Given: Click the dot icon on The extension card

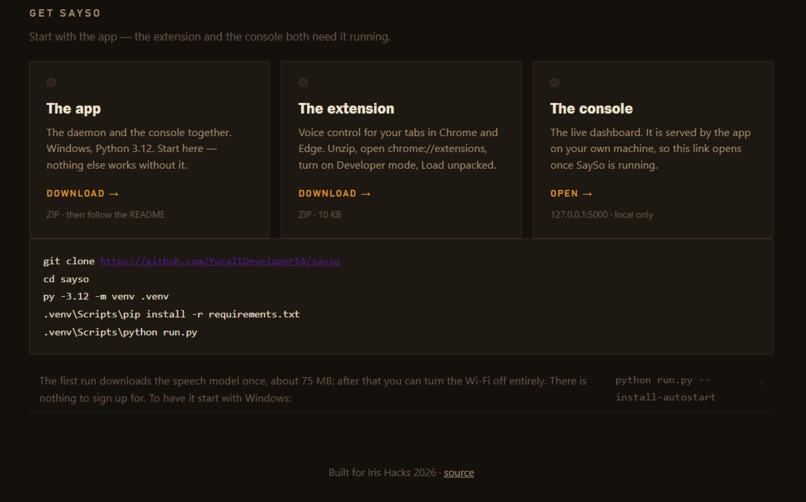Looking at the screenshot, I should point(303,83).
